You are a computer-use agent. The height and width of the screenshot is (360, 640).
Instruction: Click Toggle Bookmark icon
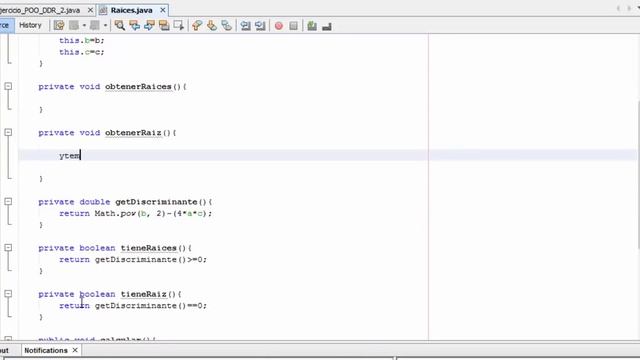227,26
